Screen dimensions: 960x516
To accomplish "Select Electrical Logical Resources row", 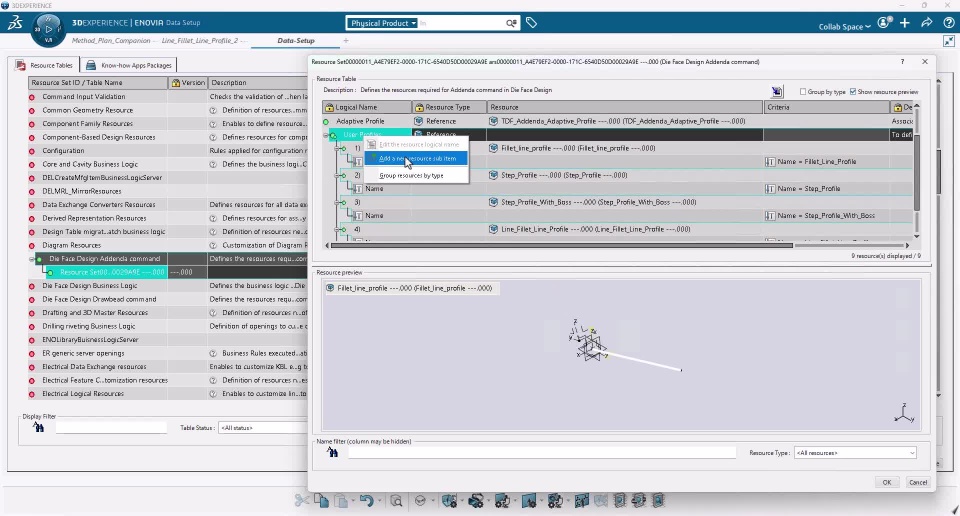I will coord(168,394).
